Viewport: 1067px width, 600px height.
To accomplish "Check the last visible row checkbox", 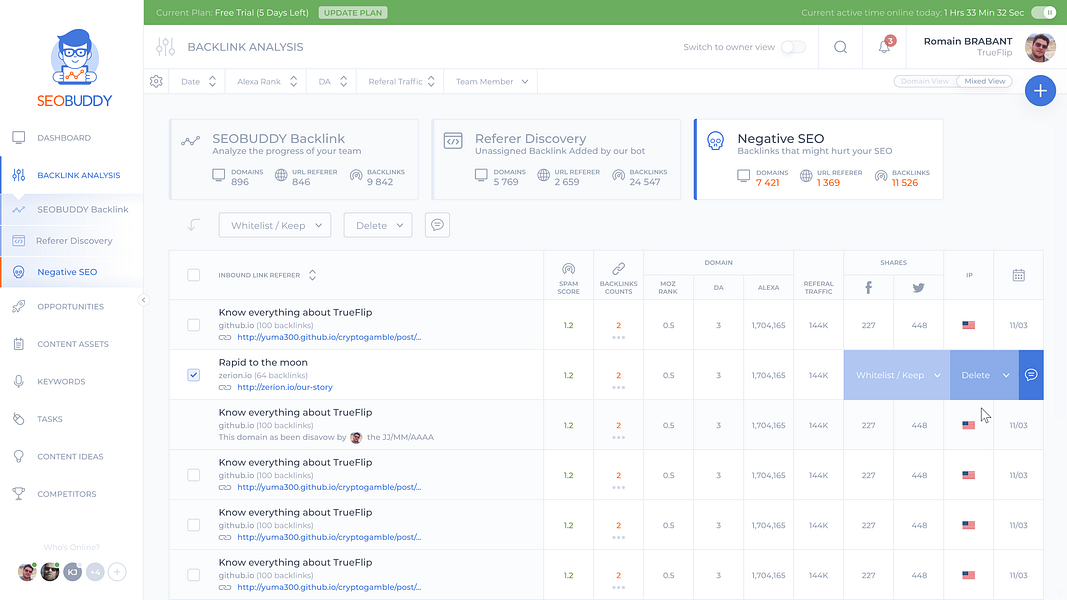I will coord(193,575).
